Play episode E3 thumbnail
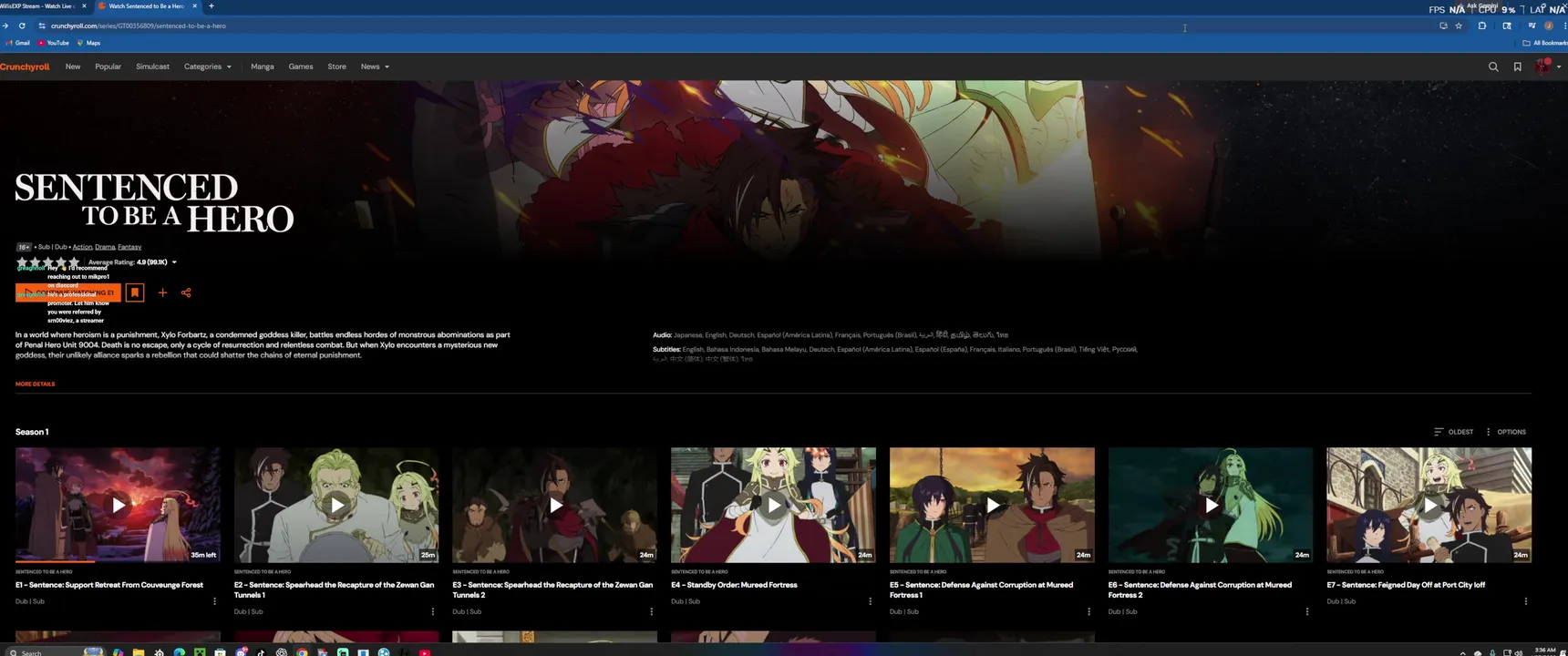 coord(554,505)
